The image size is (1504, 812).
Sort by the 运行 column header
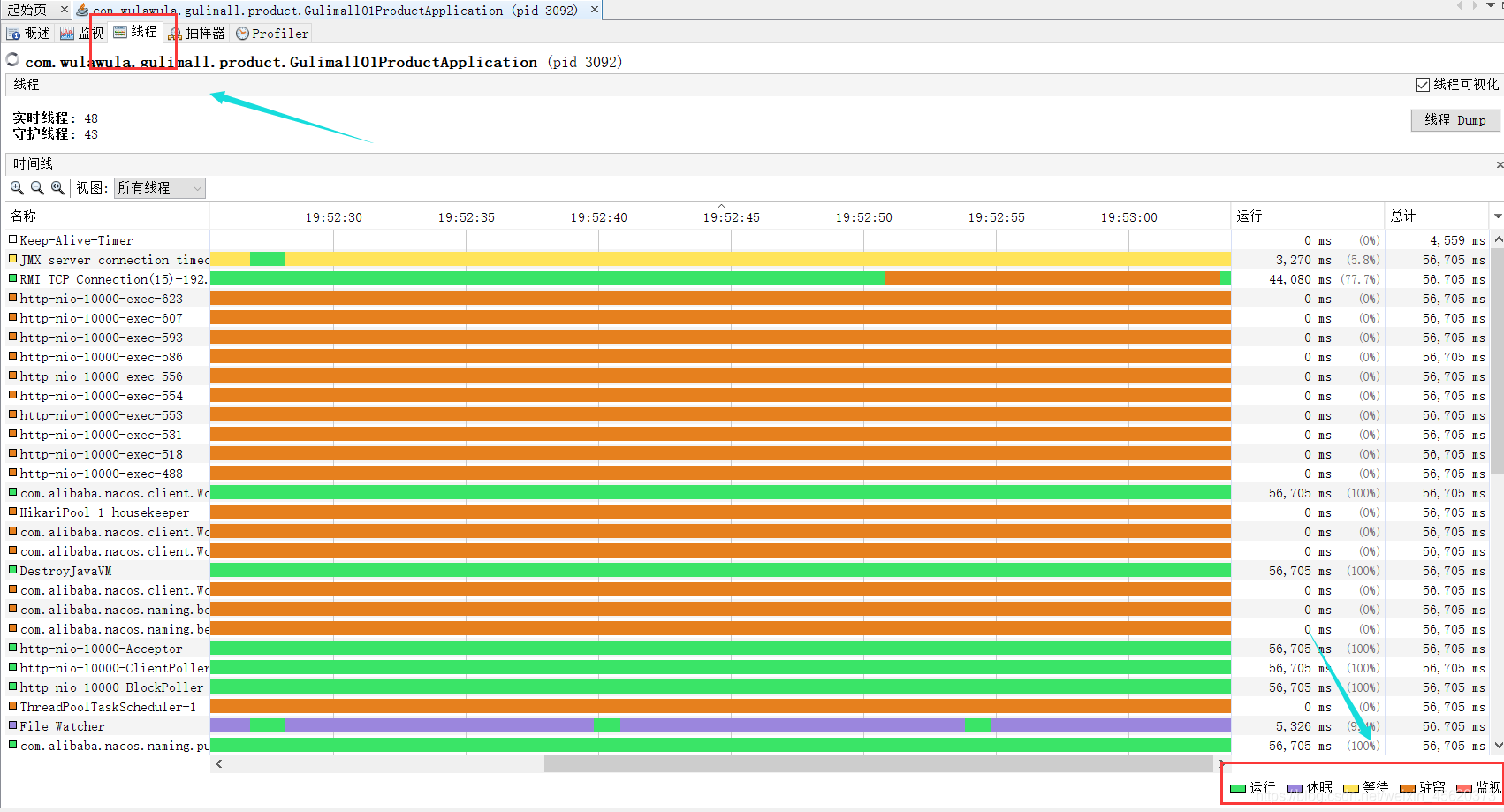coord(1308,216)
